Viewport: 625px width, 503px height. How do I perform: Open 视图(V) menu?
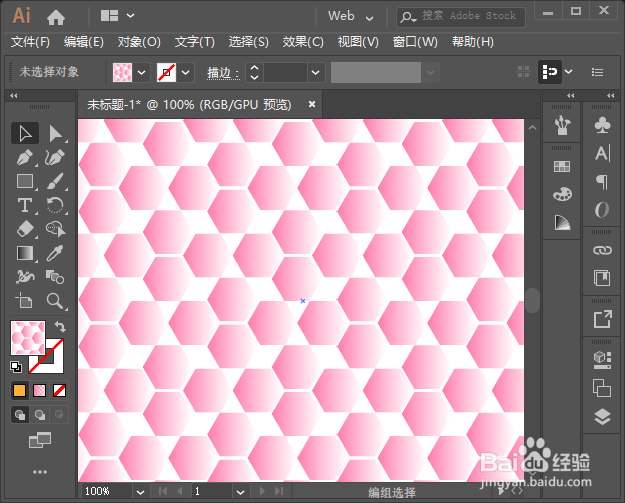point(358,42)
